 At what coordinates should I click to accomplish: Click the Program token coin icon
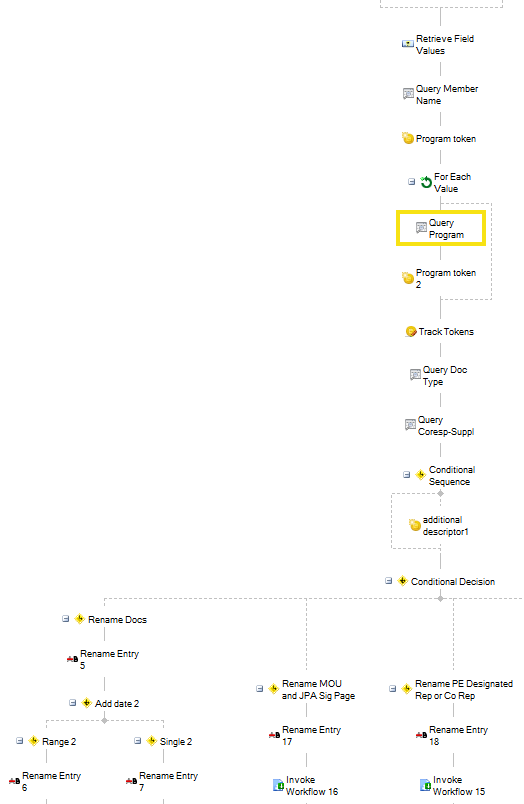point(408,138)
